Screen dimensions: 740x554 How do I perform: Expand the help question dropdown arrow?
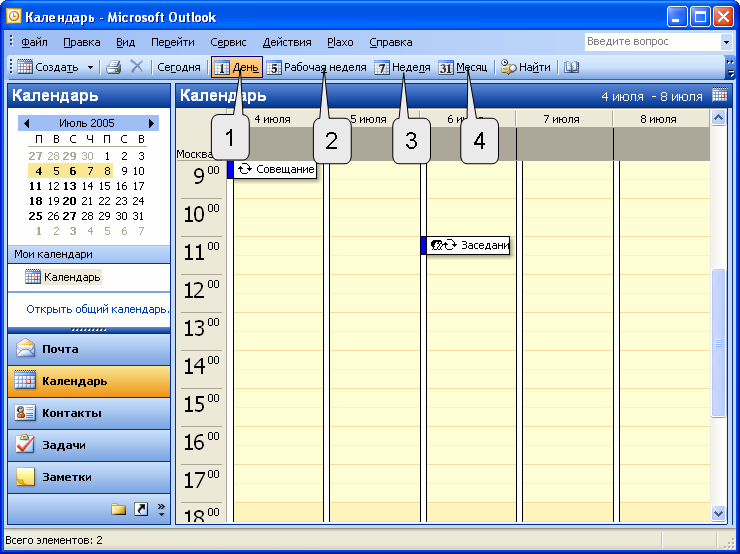point(726,42)
